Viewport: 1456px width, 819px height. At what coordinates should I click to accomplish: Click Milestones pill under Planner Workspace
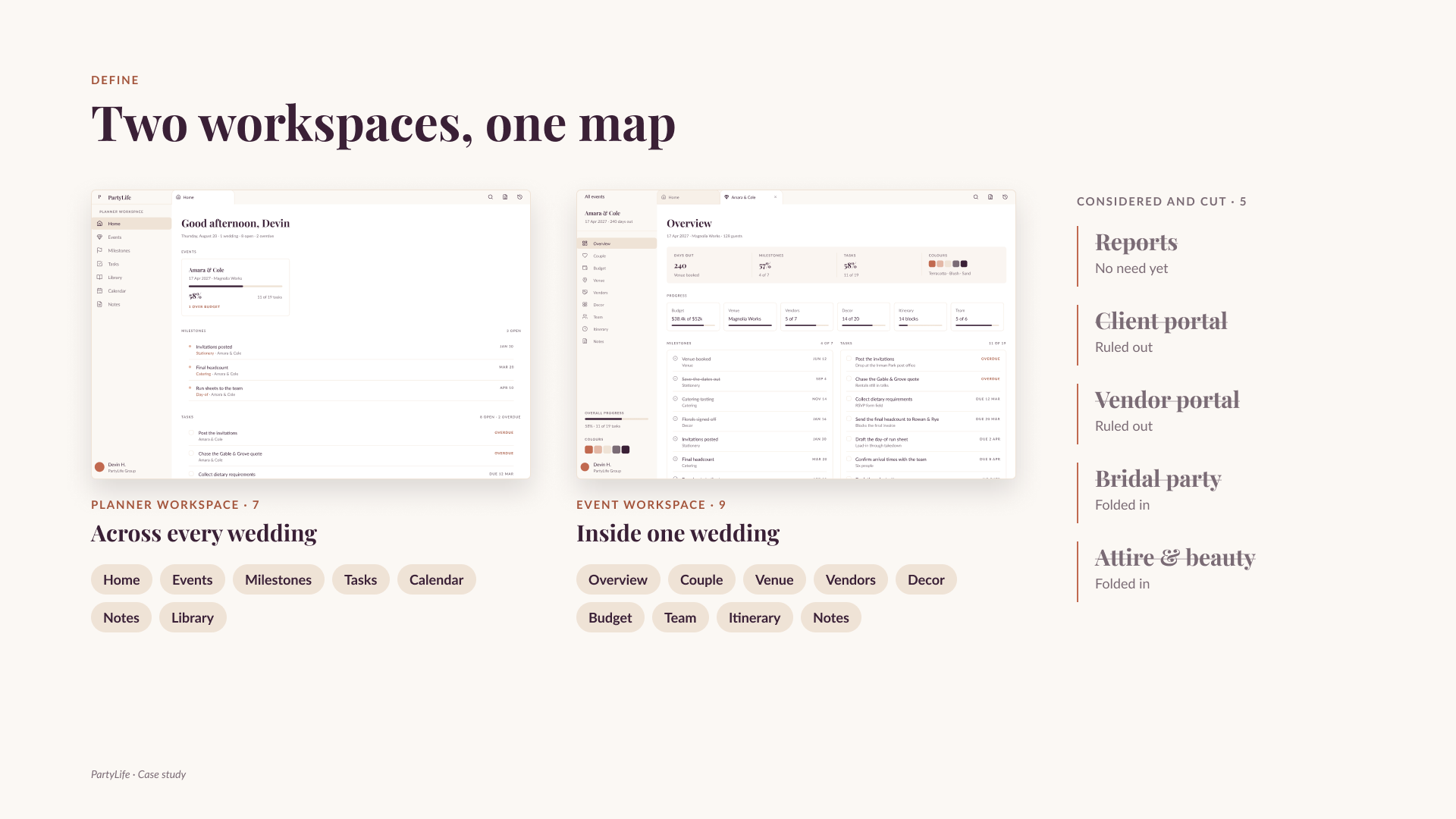tap(278, 579)
